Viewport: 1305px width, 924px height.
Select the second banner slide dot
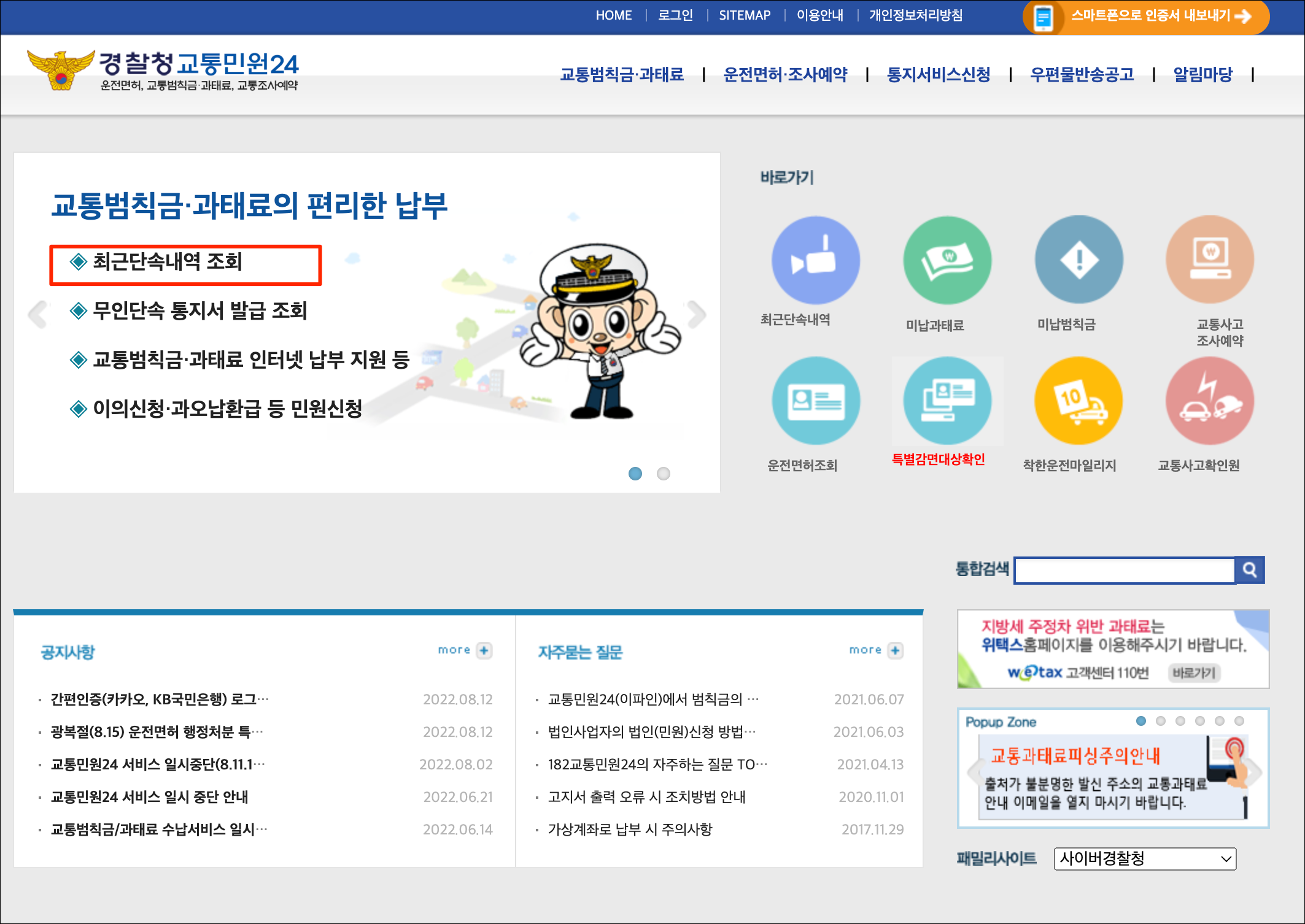pos(664,474)
